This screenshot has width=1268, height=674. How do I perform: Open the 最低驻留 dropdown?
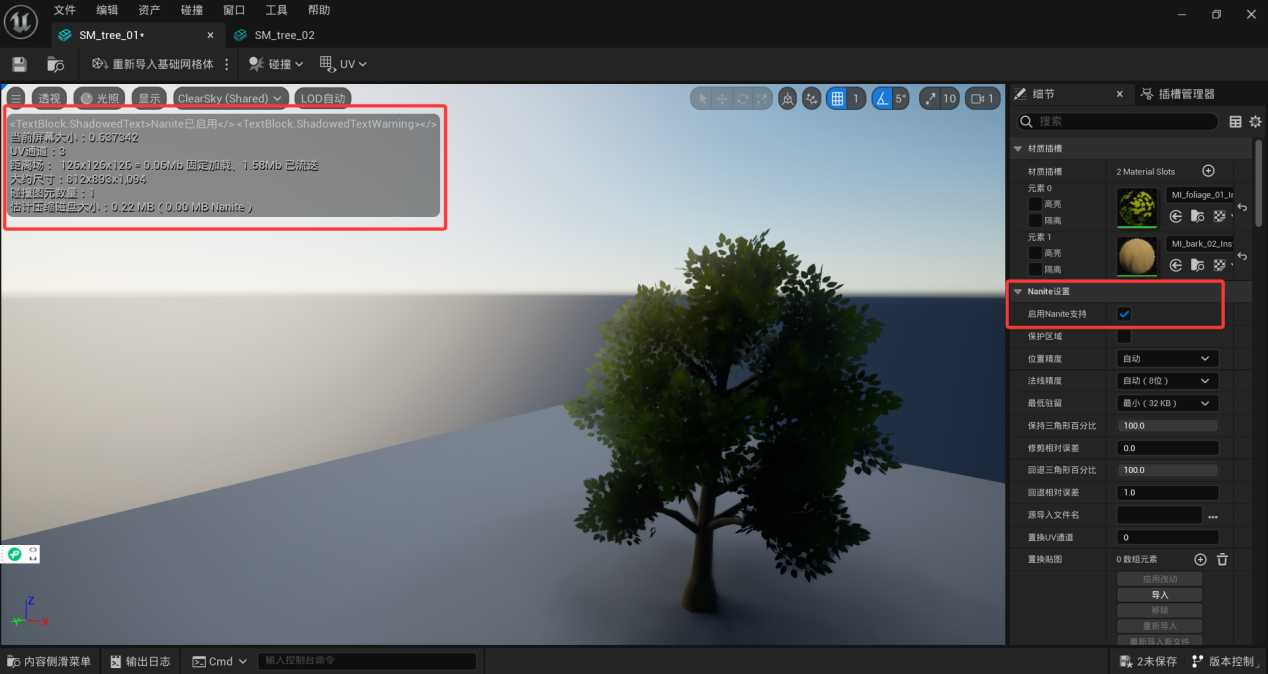(x=1167, y=403)
